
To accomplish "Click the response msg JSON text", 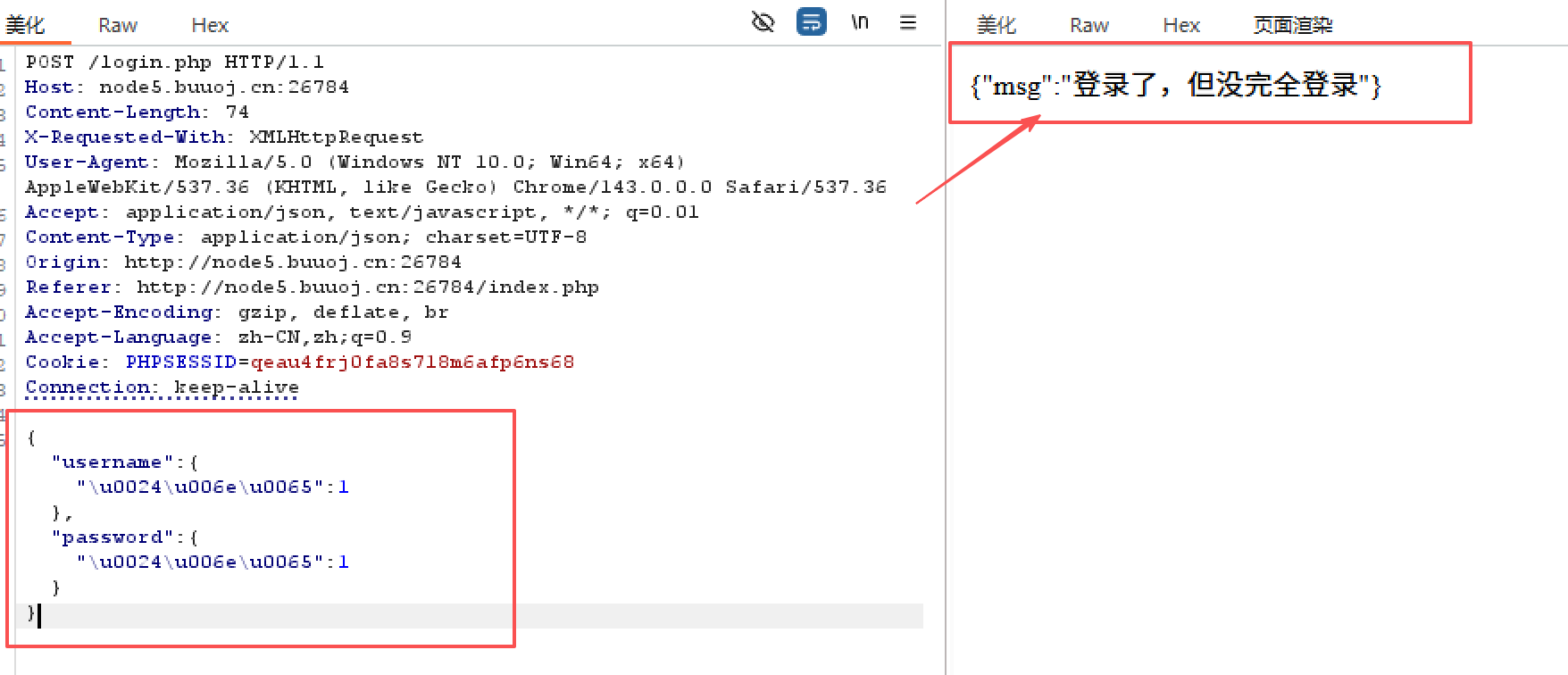I will tap(1176, 86).
